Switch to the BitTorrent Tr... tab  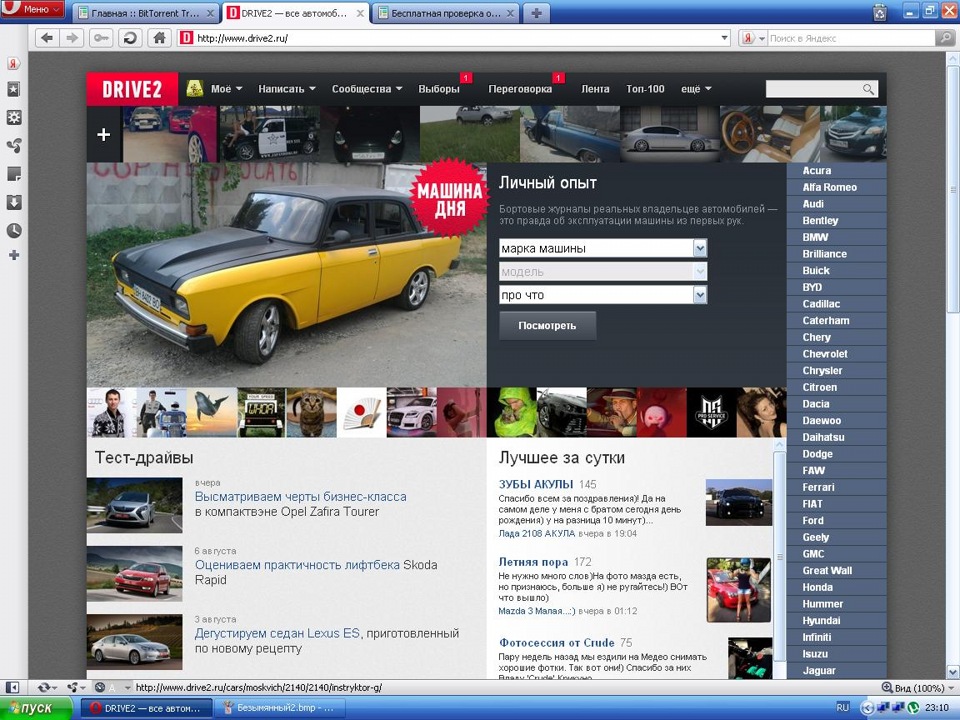[x=144, y=13]
